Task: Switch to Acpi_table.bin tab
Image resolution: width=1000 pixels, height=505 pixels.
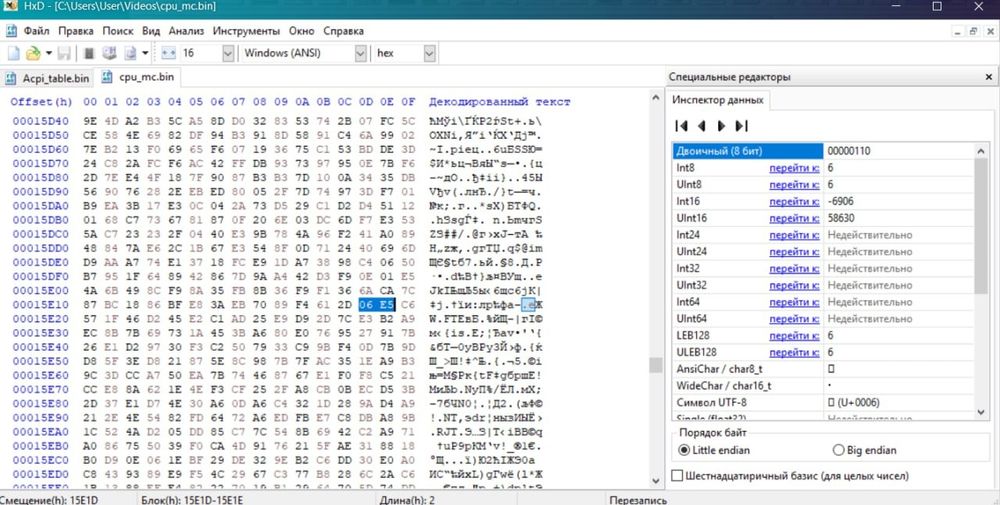Action: pos(47,78)
